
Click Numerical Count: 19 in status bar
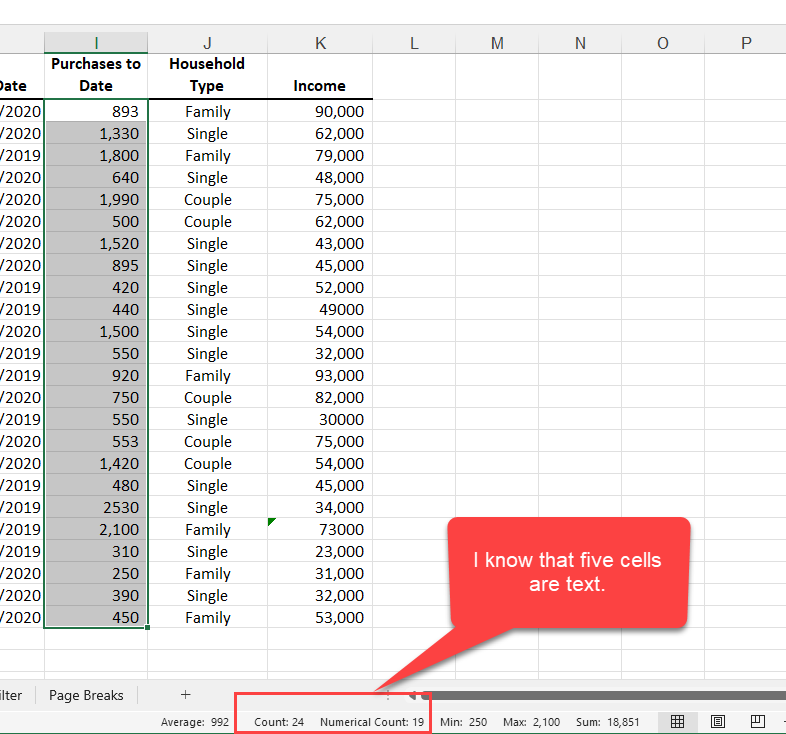(372, 722)
